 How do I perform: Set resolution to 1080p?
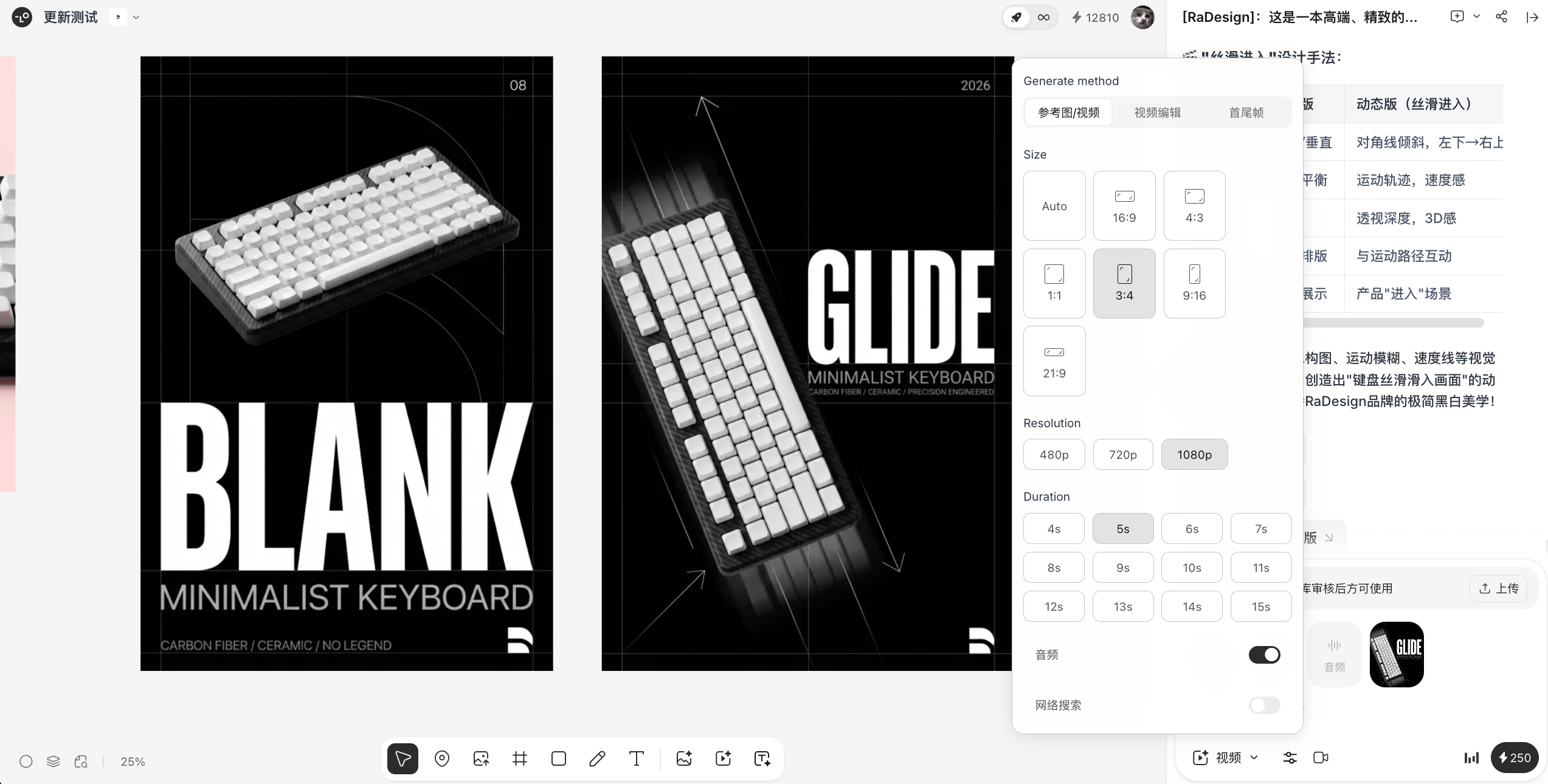coord(1195,455)
